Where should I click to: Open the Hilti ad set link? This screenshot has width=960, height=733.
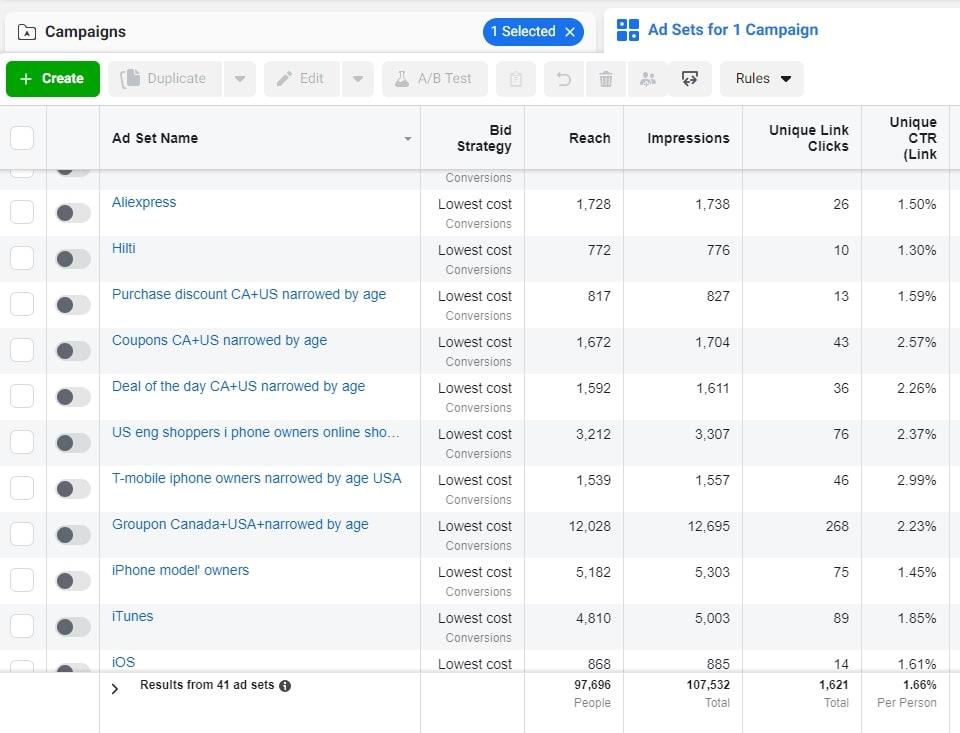tap(124, 248)
